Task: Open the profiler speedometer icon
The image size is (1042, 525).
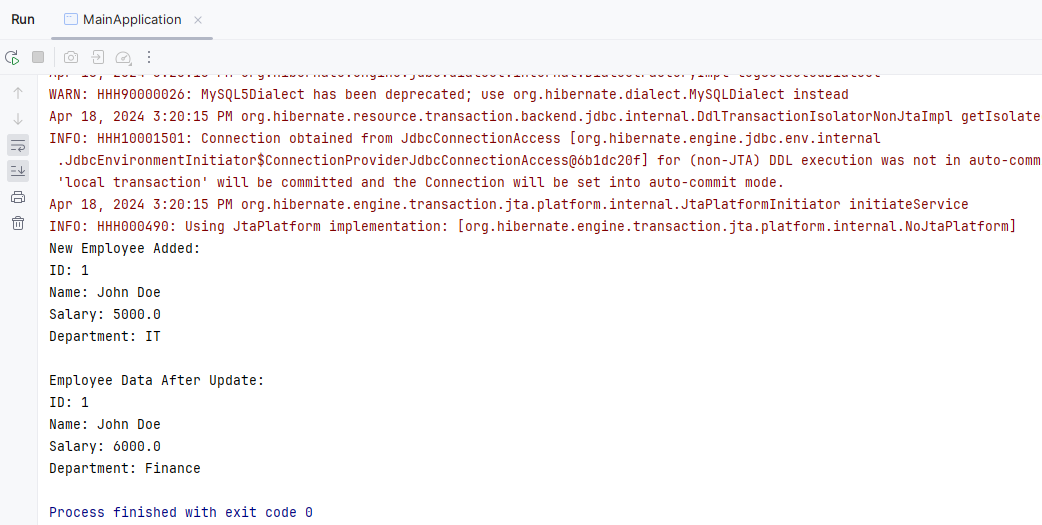Action: [x=124, y=57]
